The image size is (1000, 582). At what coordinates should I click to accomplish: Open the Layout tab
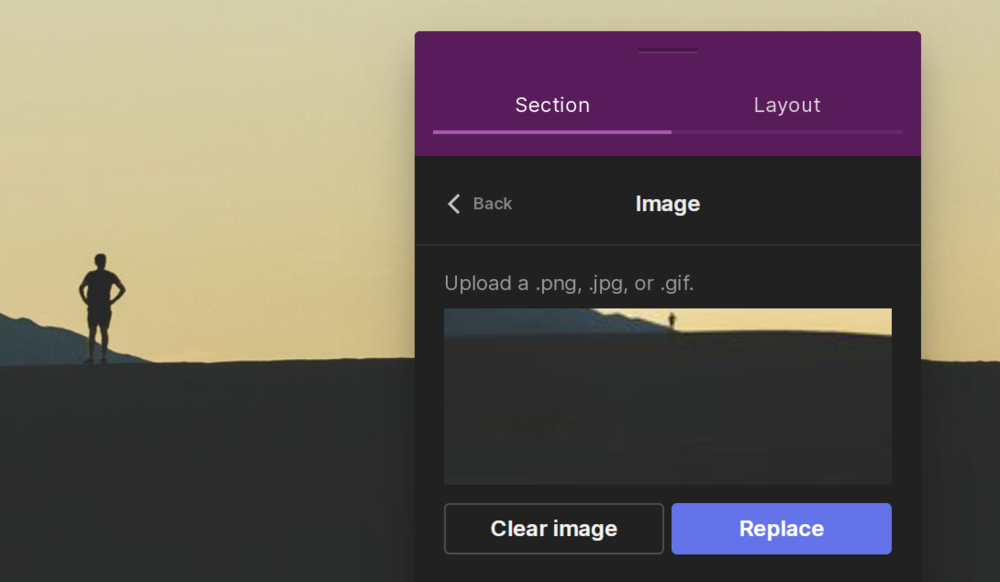786,105
